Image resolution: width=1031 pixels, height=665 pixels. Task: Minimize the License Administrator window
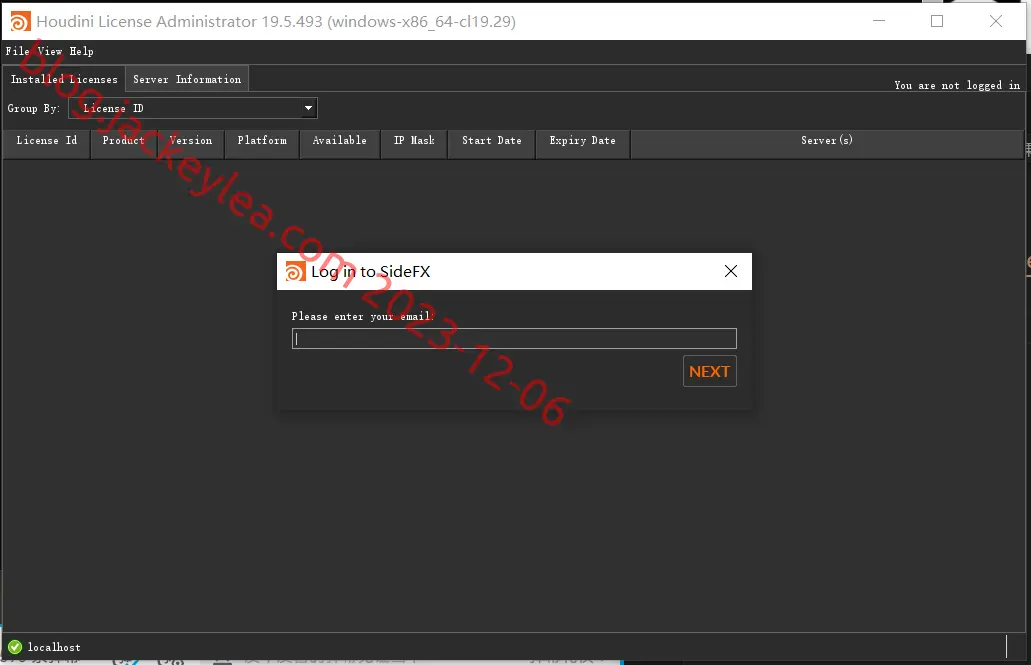[x=878, y=21]
